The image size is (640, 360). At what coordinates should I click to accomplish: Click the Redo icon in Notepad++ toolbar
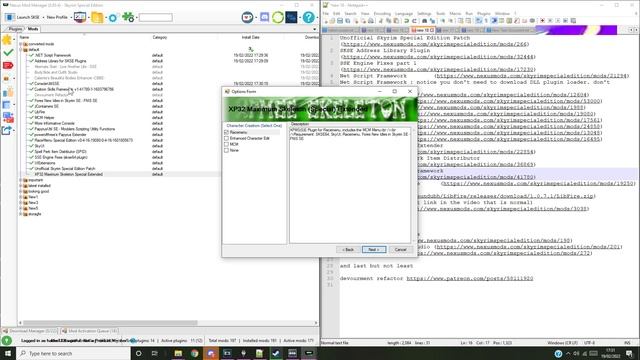[x=414, y=20]
